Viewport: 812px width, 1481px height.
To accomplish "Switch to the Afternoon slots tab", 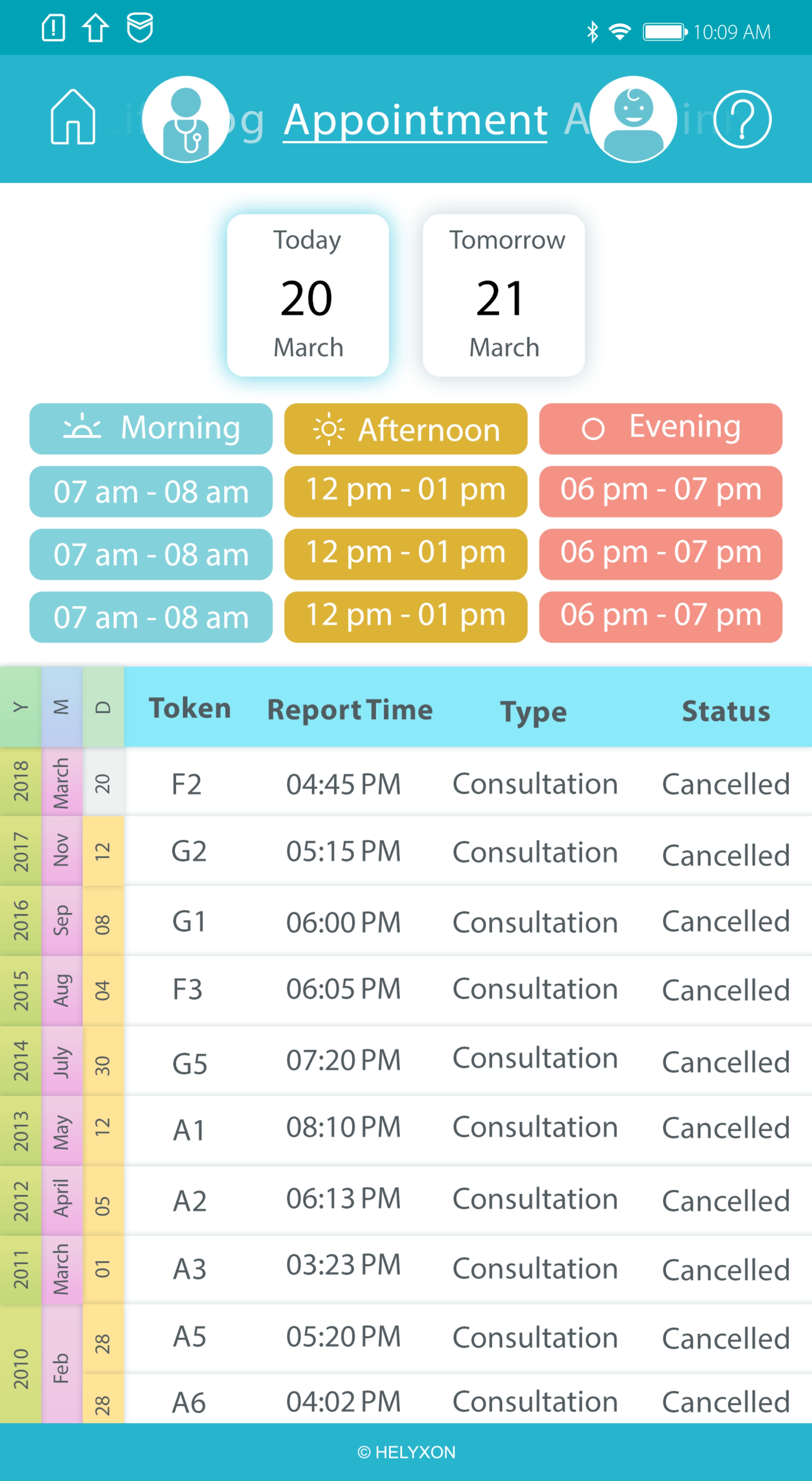I will click(406, 428).
